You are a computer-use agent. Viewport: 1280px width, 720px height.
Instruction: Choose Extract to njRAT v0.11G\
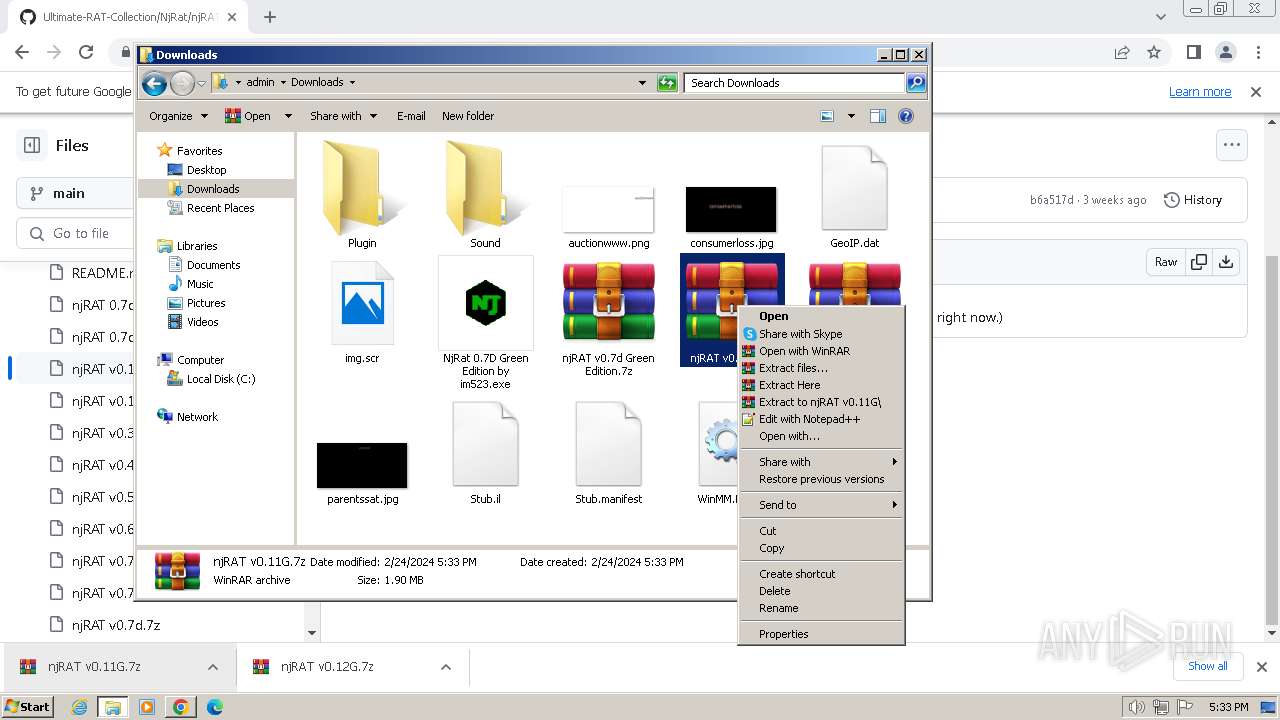pos(821,402)
